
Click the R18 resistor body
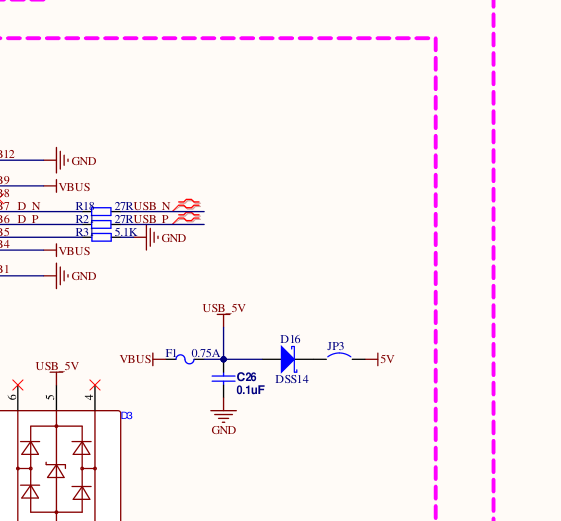pyautogui.click(x=102, y=211)
